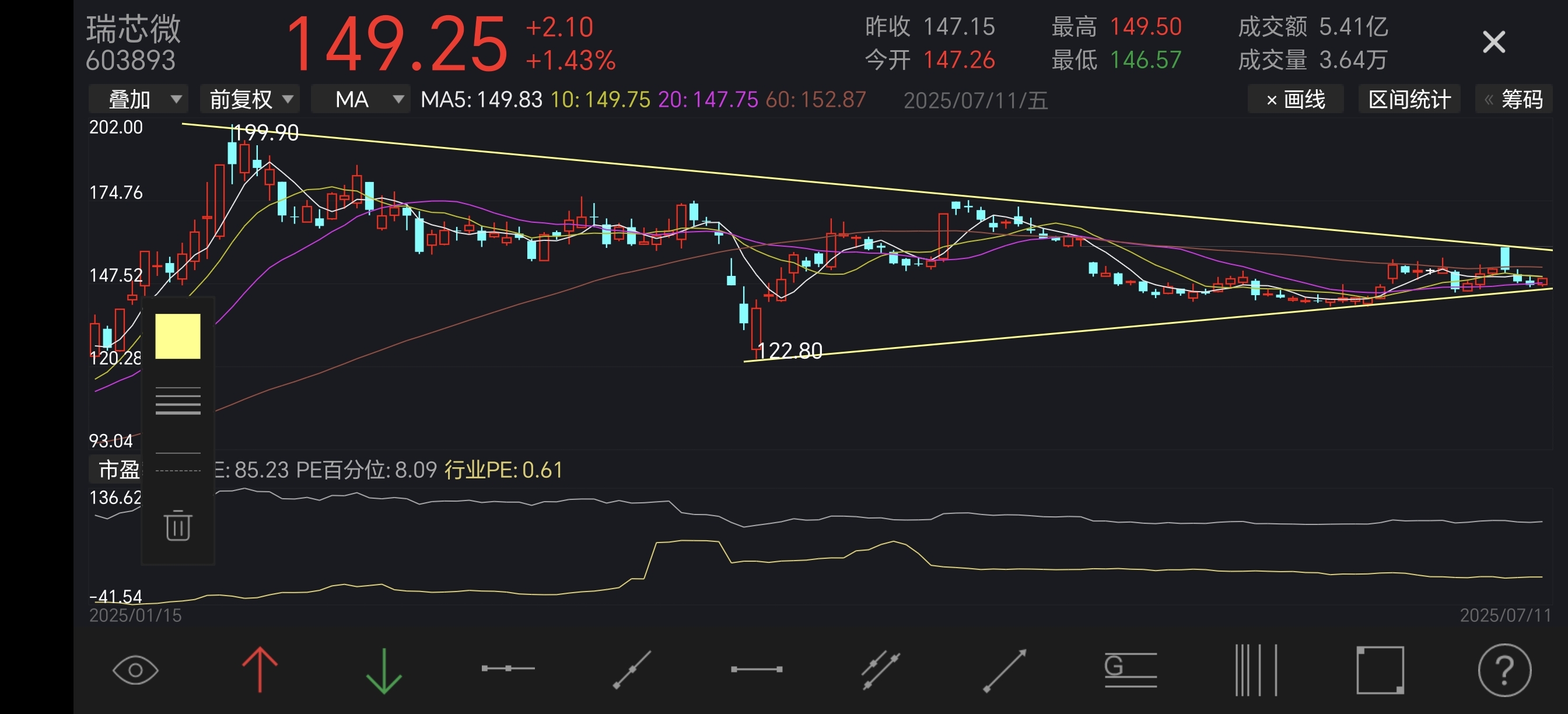Viewport: 1568px width, 714px height.
Task: Click the +1.43% change percentage
Action: pyautogui.click(x=571, y=60)
